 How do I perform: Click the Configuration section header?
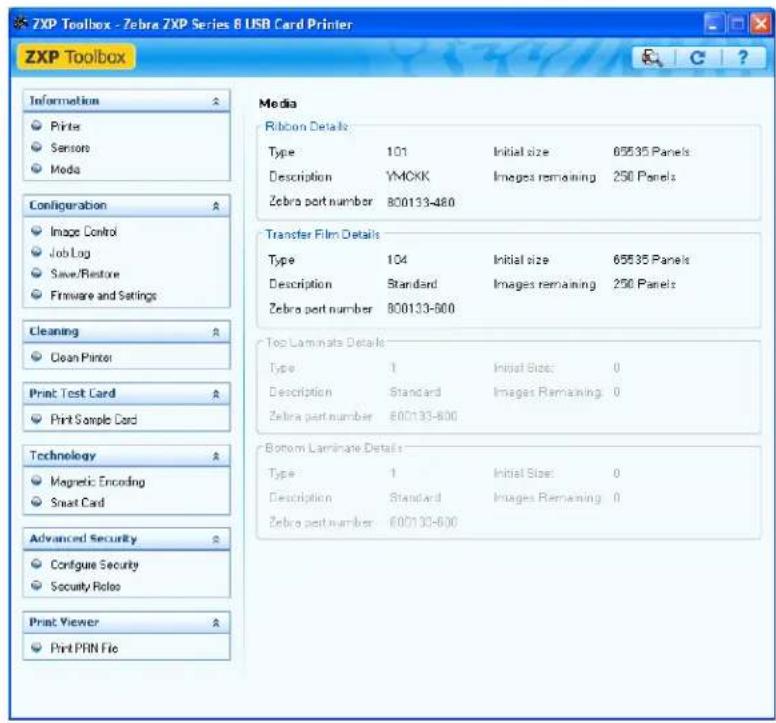(x=126, y=205)
